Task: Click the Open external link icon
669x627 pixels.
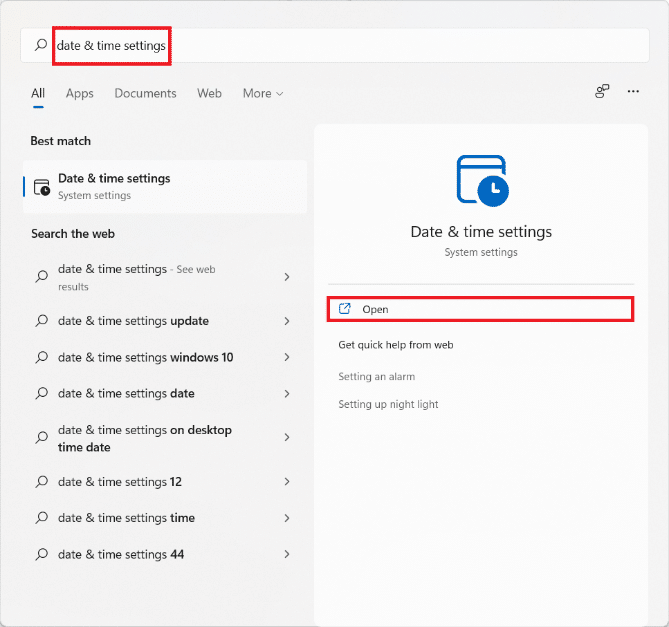Action: (345, 309)
